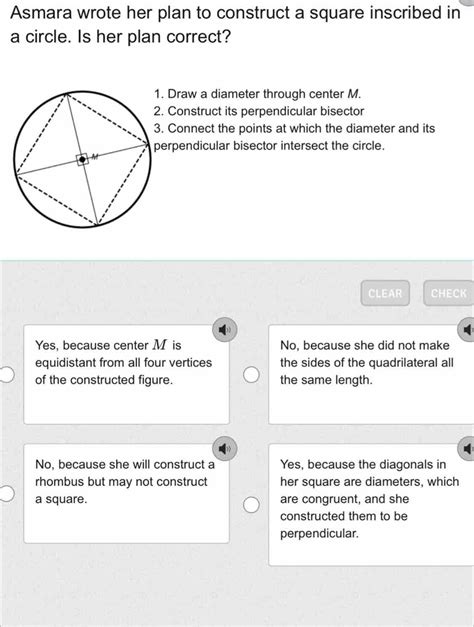Image resolution: width=474 pixels, height=627 pixels.
Task: Click step 1 'Draw a diameter' text
Action: [x=258, y=94]
